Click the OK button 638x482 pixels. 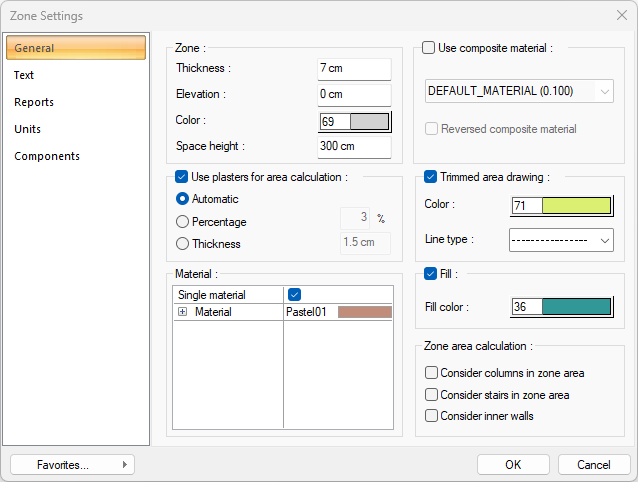click(x=513, y=464)
